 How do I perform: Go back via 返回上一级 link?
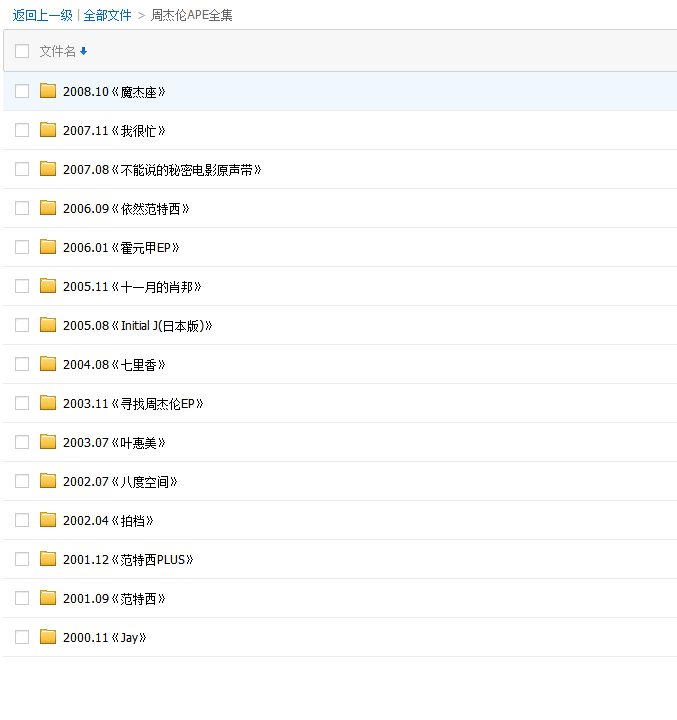point(43,15)
